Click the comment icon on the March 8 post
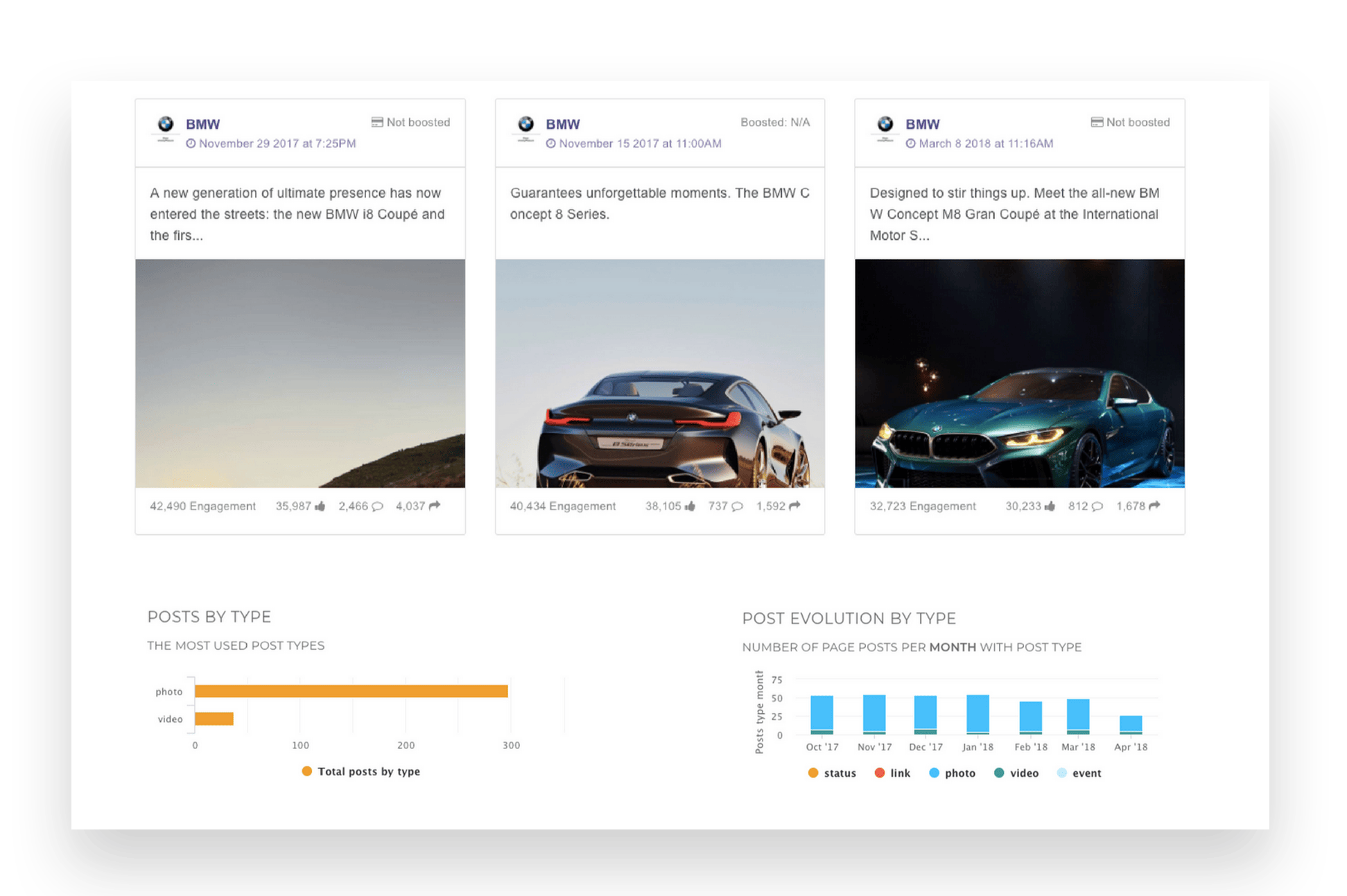The height and width of the screenshot is (896, 1347). coord(1097,506)
